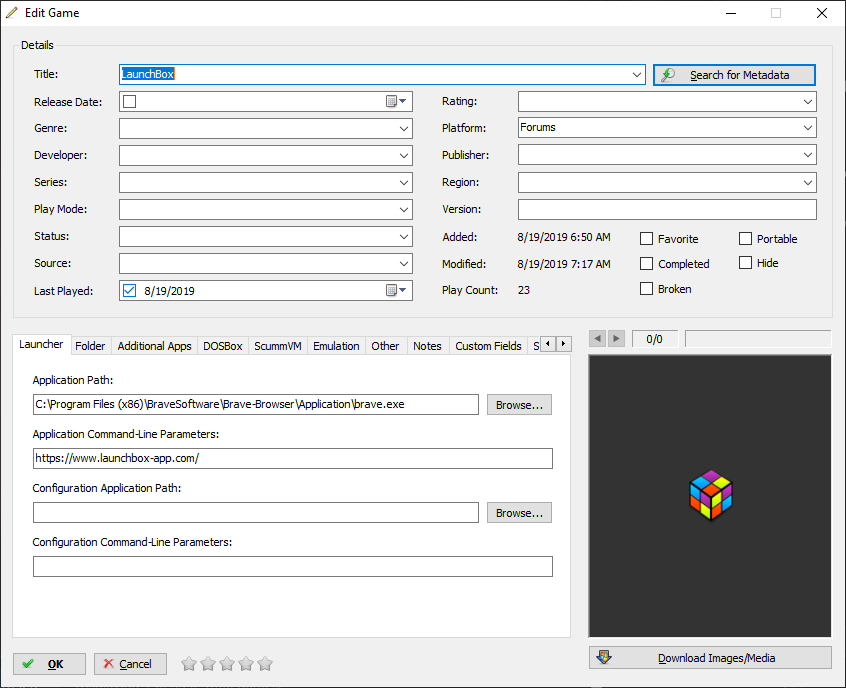Enable the Portable checkbox
The image size is (846, 688).
tap(745, 239)
